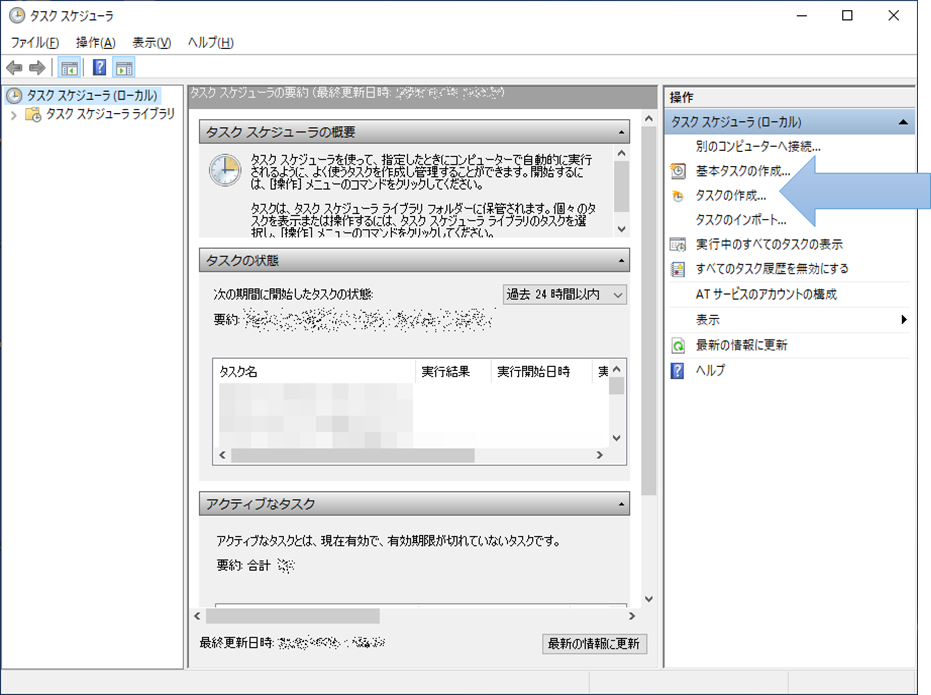Click task list scroll-left arrow

(x=222, y=455)
